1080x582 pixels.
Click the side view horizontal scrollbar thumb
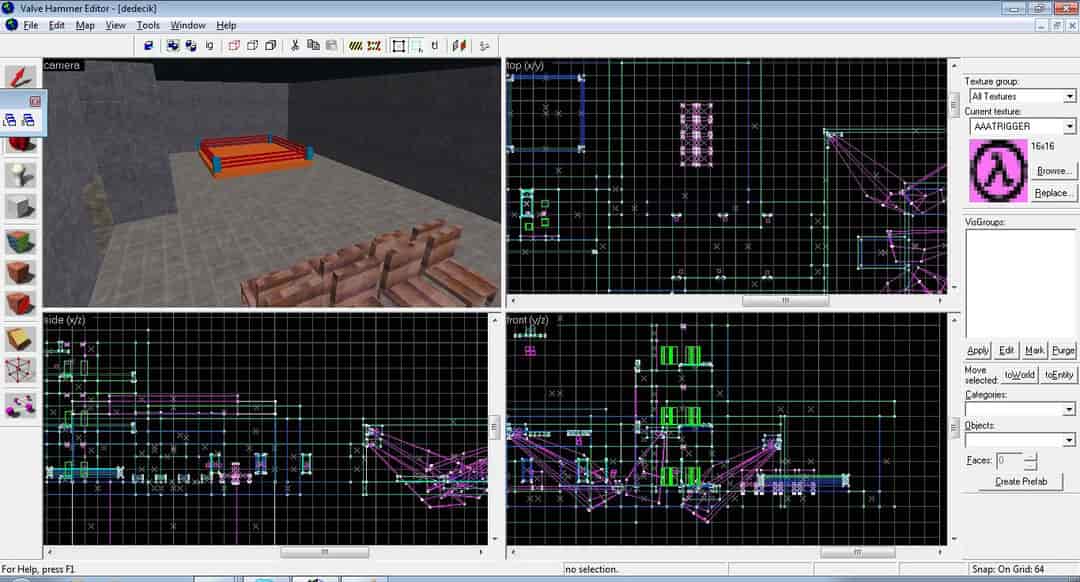(x=324, y=552)
